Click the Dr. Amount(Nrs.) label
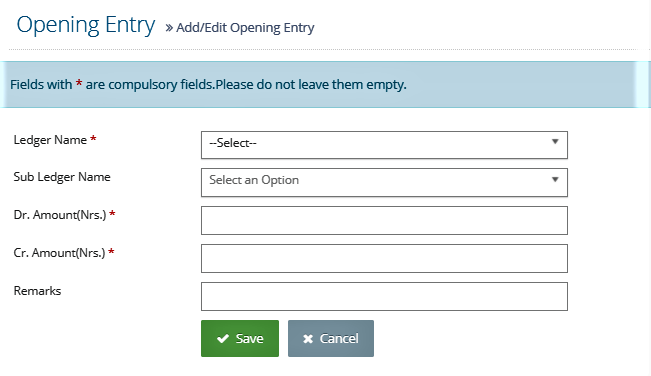The image size is (651, 376). (x=60, y=215)
